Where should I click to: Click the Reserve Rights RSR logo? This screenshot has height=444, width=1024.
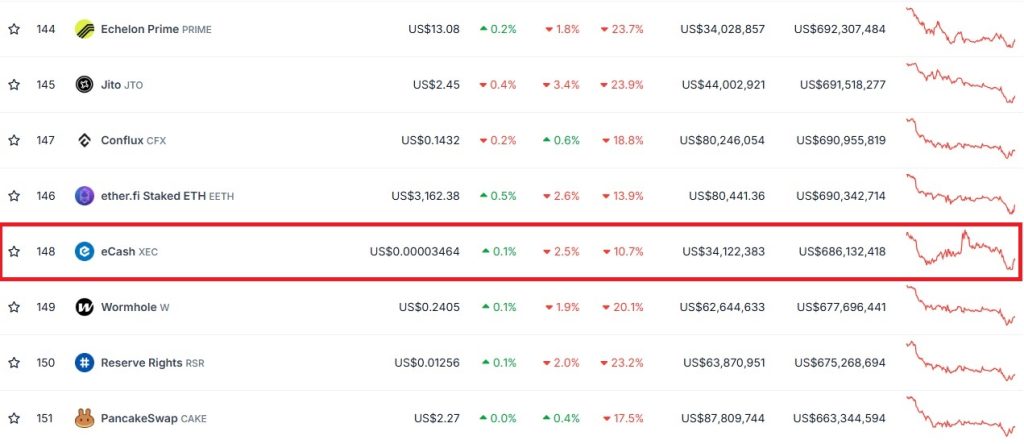[x=85, y=362]
